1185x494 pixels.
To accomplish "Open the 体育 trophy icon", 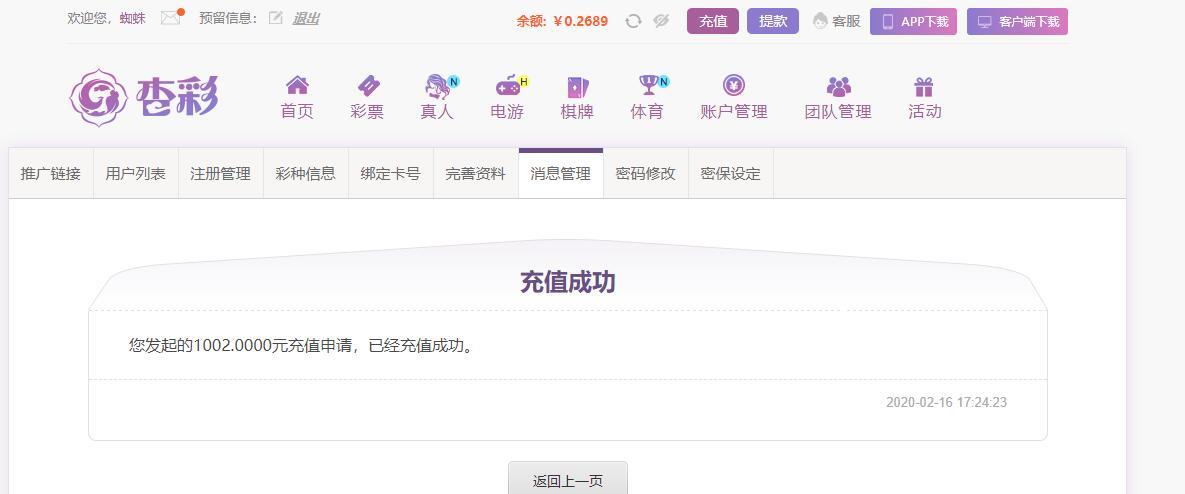I will point(649,85).
